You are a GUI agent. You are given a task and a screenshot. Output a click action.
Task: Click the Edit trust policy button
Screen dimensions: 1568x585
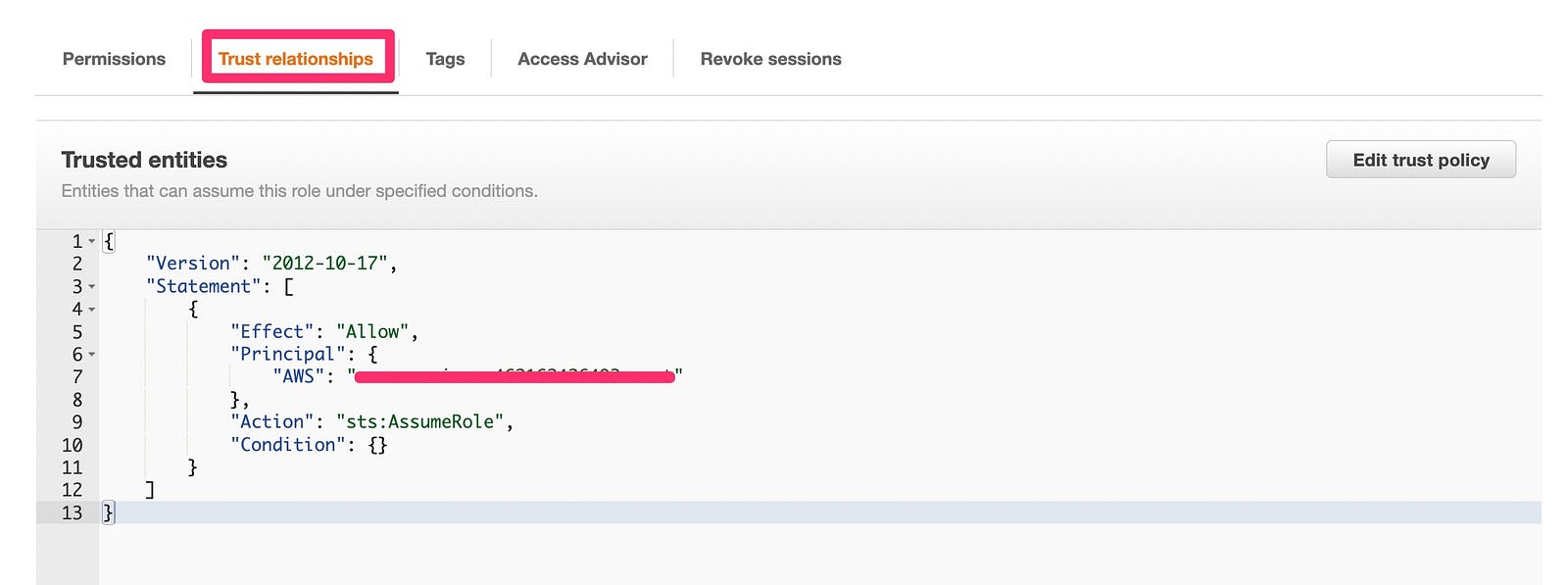coord(1420,160)
